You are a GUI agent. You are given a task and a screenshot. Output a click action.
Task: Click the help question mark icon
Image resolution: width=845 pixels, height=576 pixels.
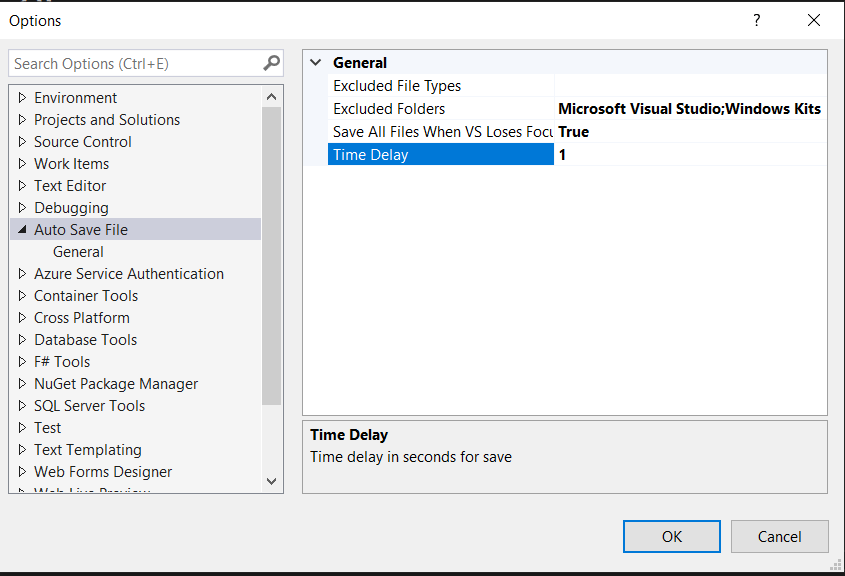pos(757,20)
